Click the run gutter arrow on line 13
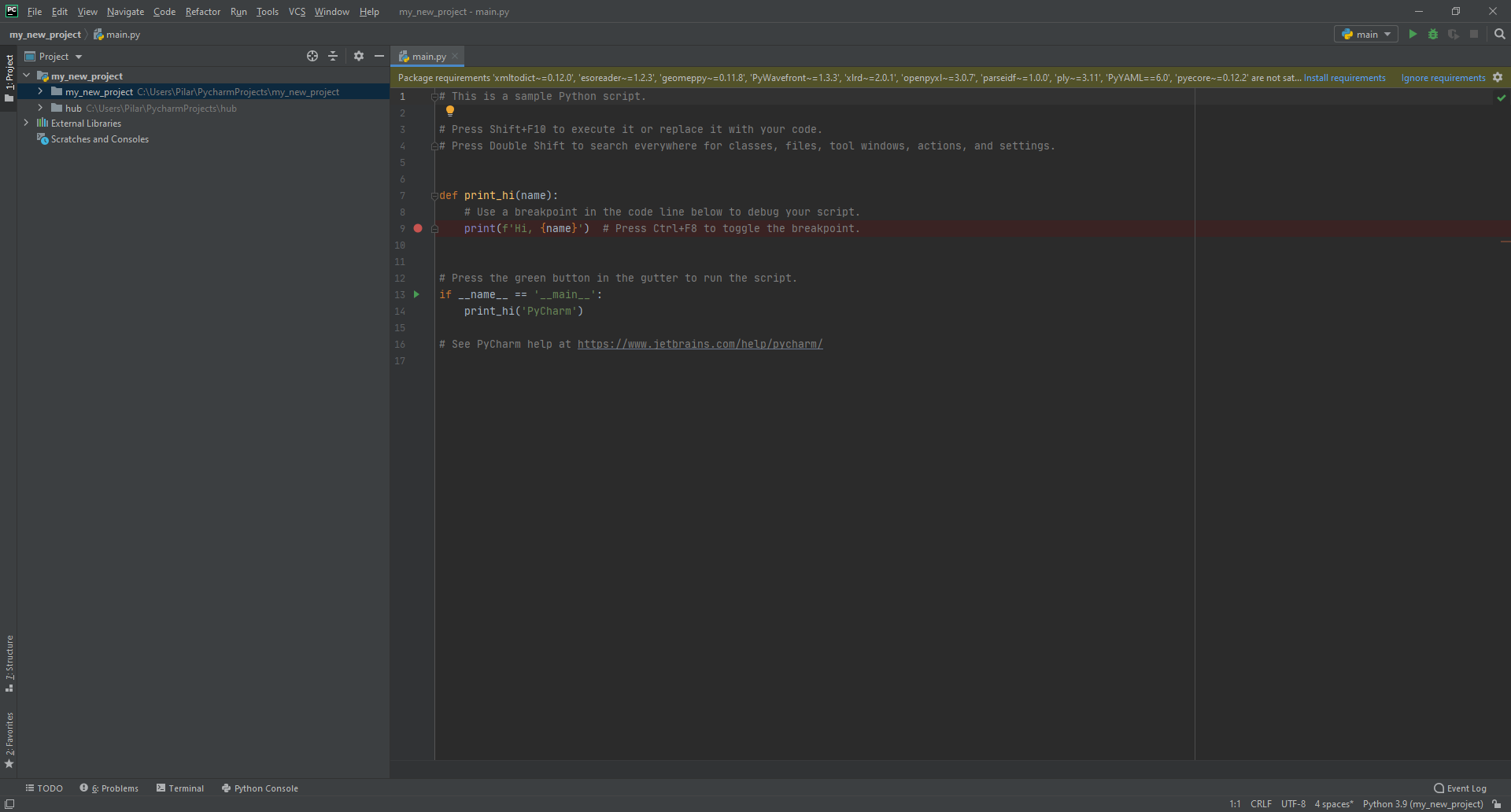The height and width of the screenshot is (812, 1511). (416, 294)
